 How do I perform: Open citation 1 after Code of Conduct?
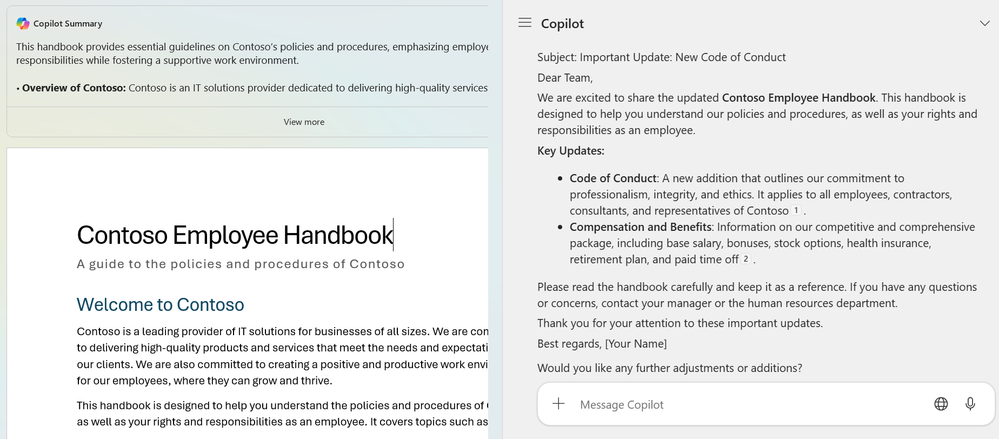[x=796, y=210]
